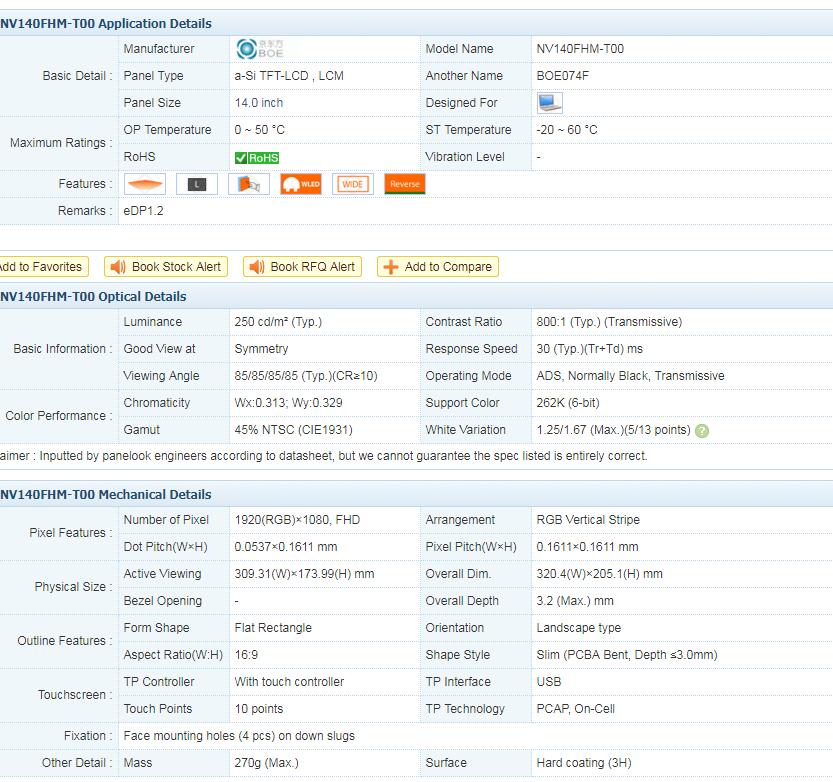Image resolution: width=833 pixels, height=782 pixels.
Task: Click the NV140FHM-T00 Mechanical Details heading
Action: [x=106, y=495]
